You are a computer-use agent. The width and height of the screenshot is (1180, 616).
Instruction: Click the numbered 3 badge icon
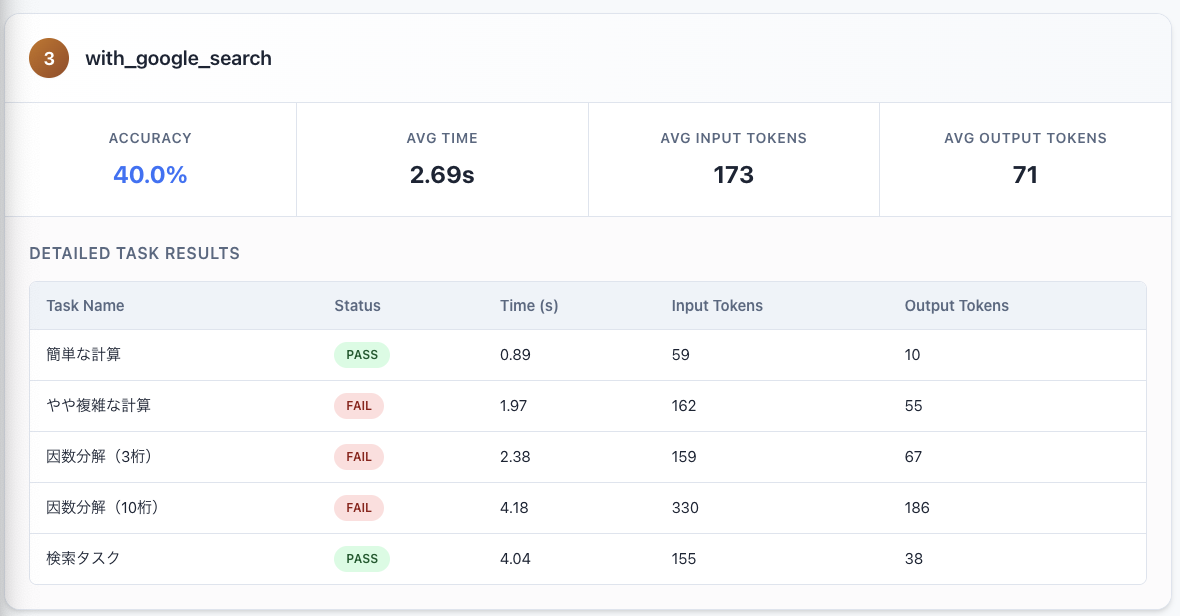49,59
